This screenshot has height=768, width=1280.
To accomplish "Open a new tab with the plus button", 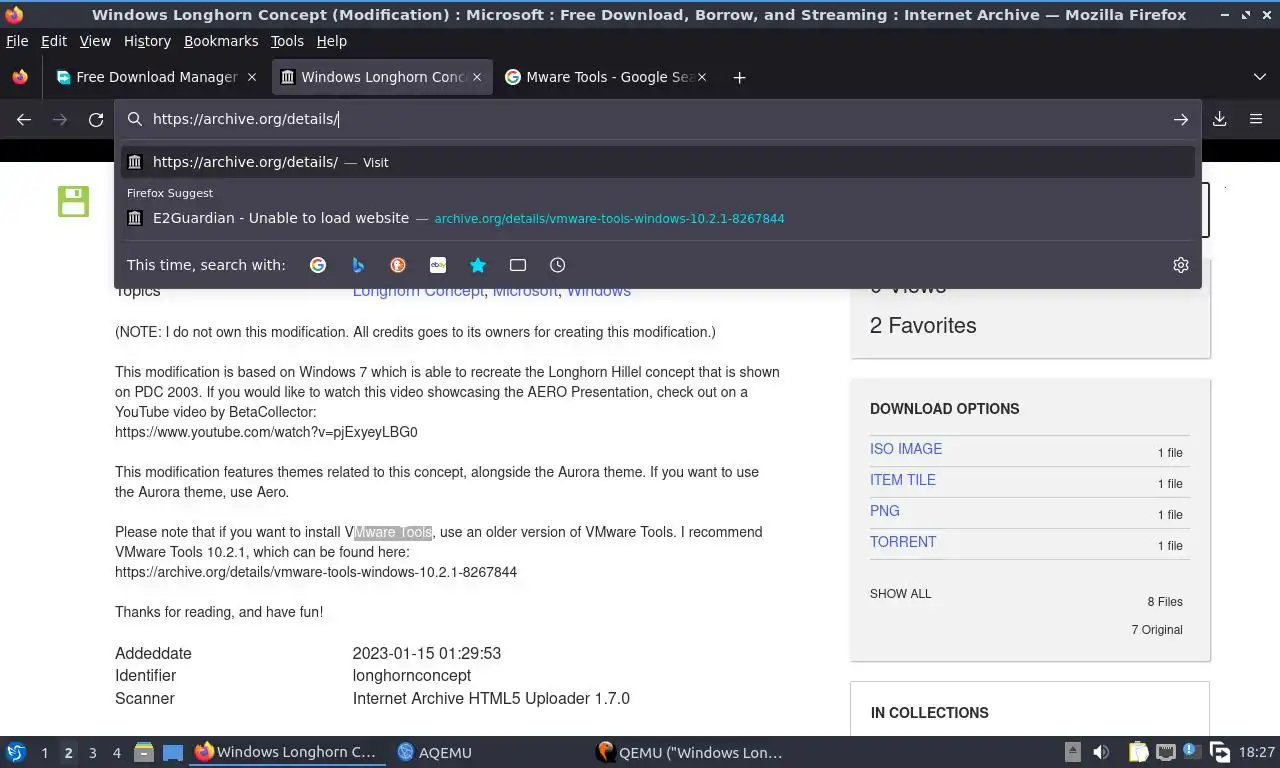I will pos(740,77).
